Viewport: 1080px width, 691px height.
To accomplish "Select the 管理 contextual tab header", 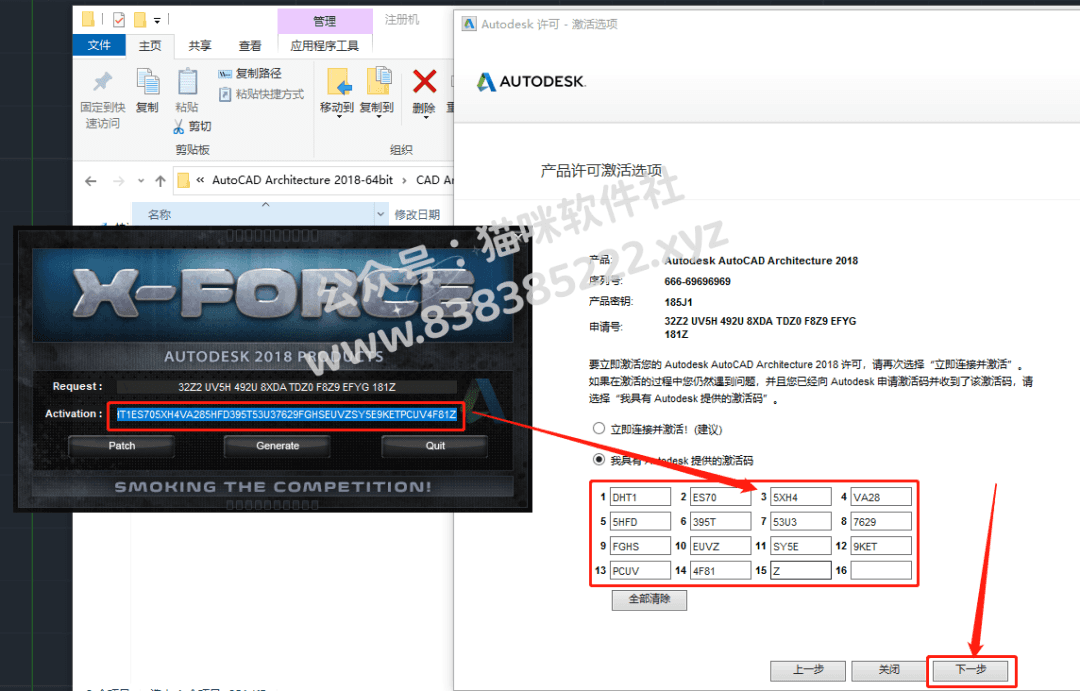I will click(324, 21).
